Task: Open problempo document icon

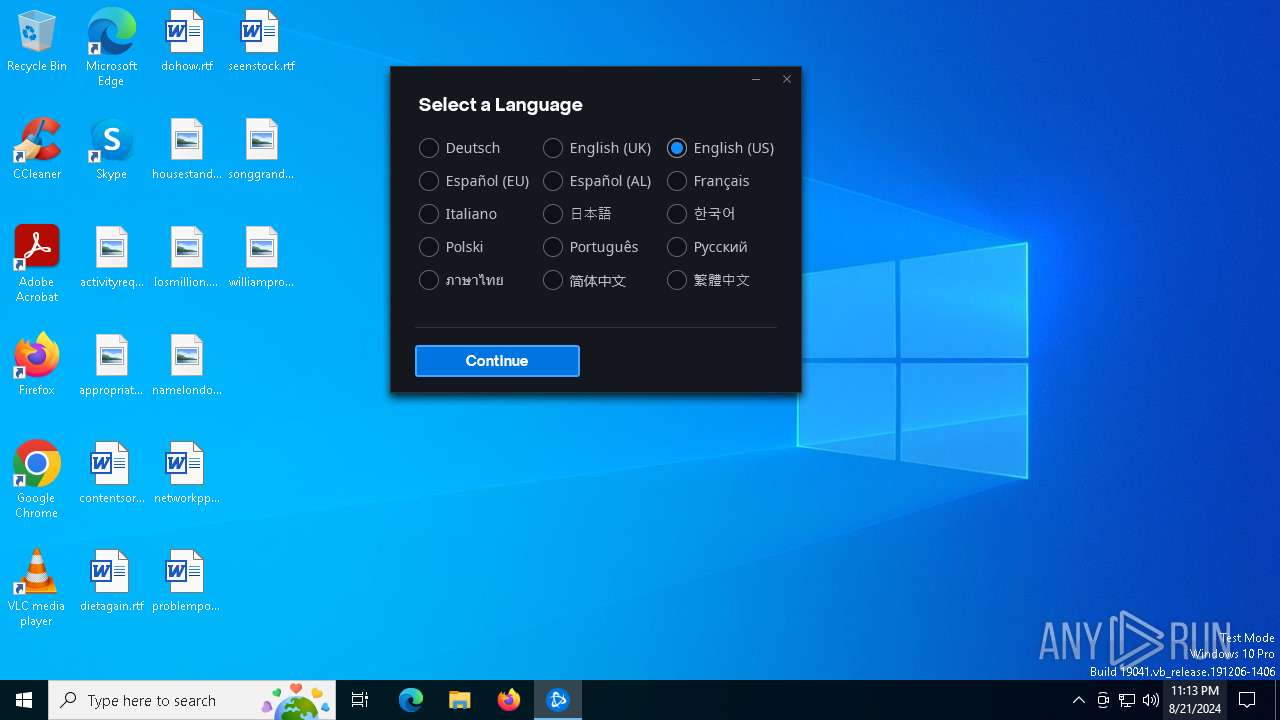Action: [x=186, y=582]
